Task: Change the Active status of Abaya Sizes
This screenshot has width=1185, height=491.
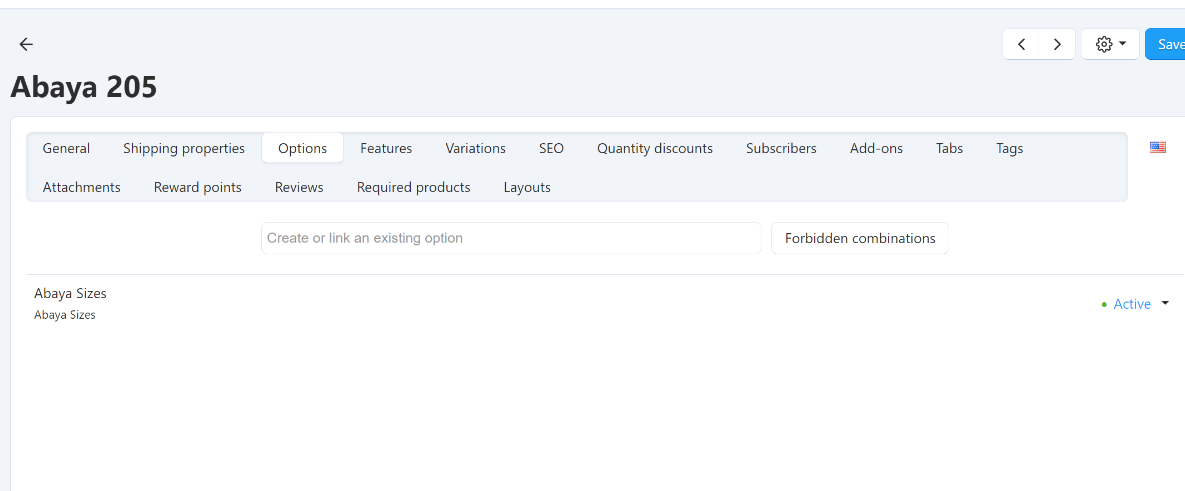Action: click(x=1134, y=304)
